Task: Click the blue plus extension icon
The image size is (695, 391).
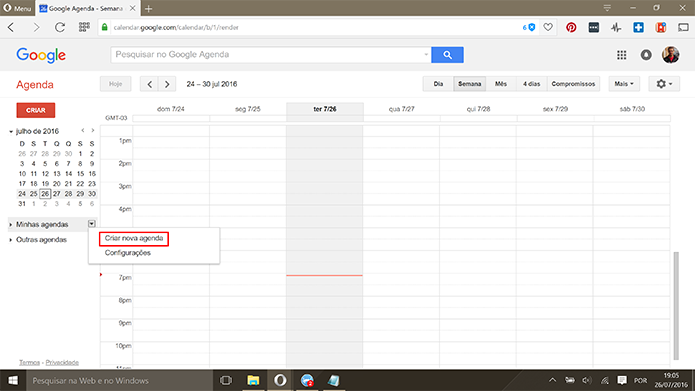Action: (638, 27)
